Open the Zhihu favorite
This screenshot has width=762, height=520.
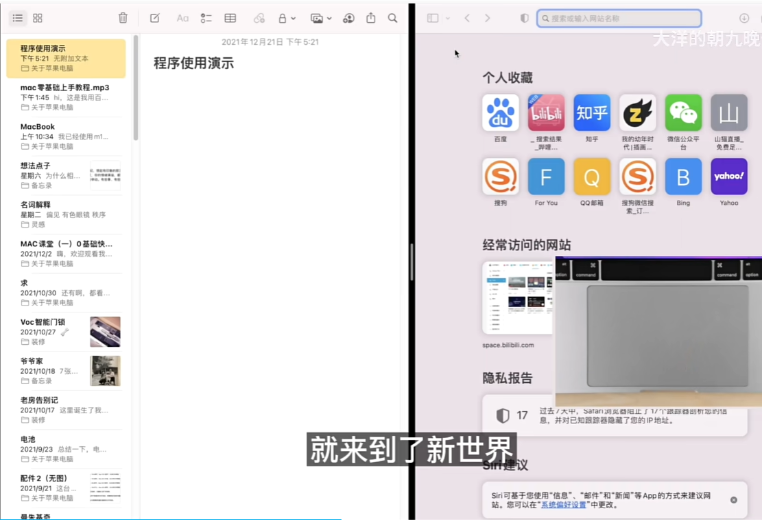click(591, 113)
